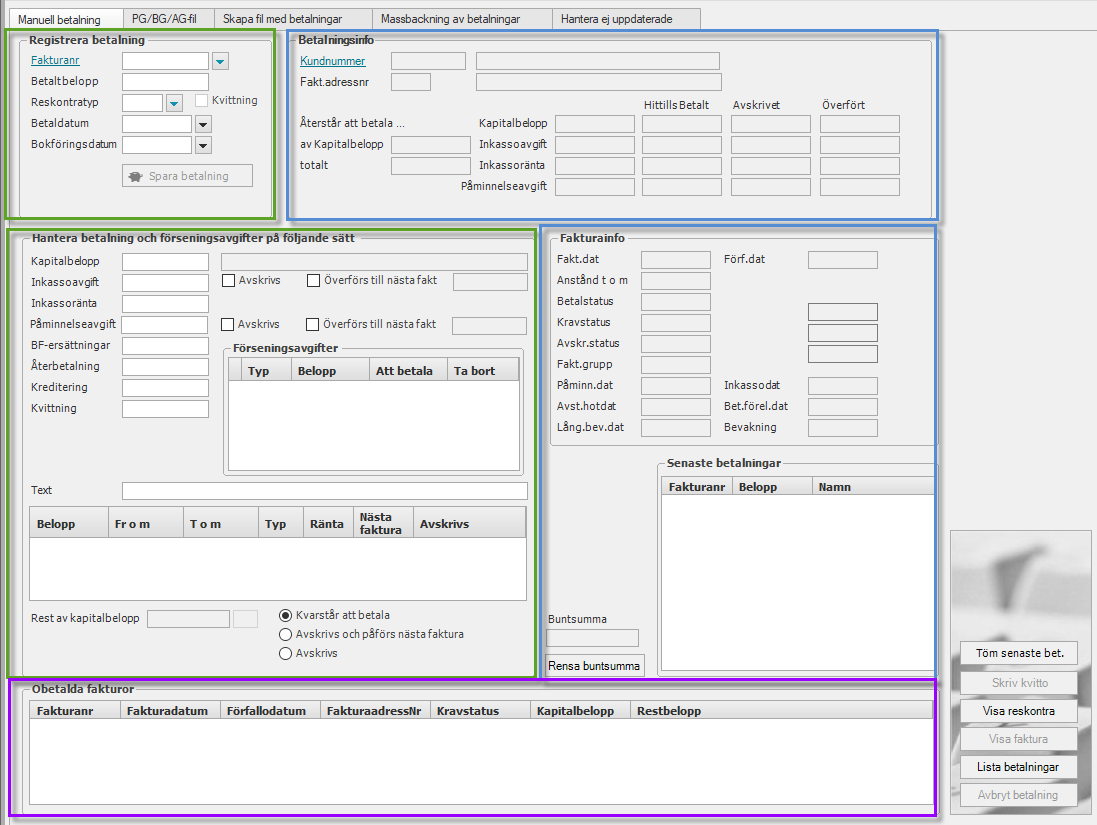Click the Skriv kvitto button
1097x825 pixels.
click(x=1019, y=683)
